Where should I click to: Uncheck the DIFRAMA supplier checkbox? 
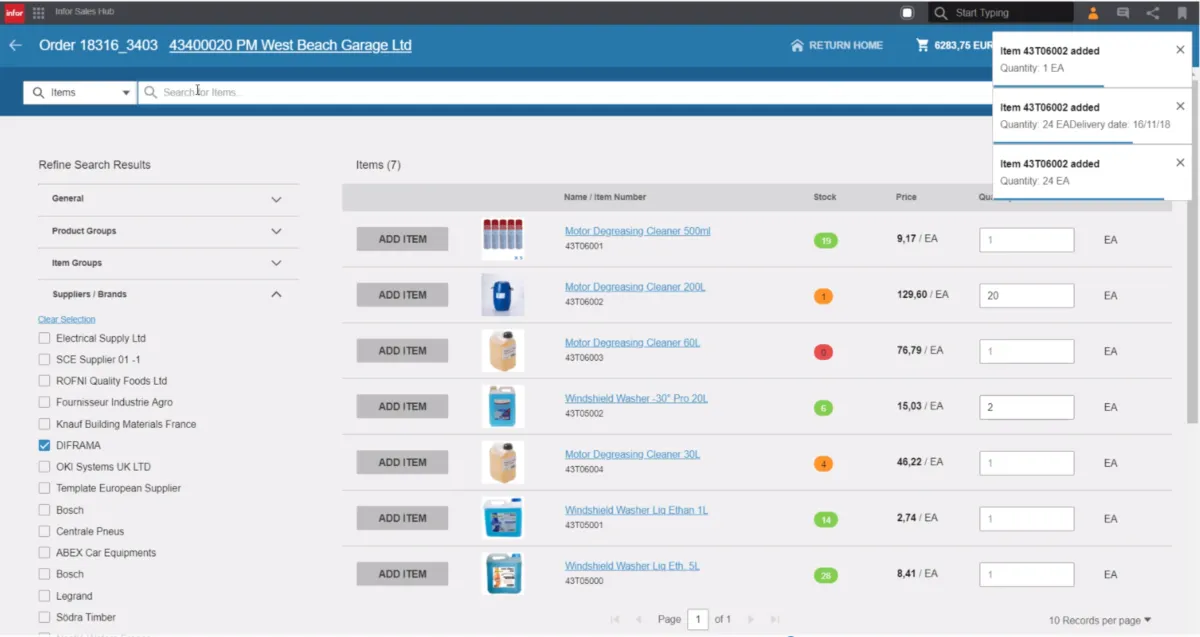tap(44, 446)
